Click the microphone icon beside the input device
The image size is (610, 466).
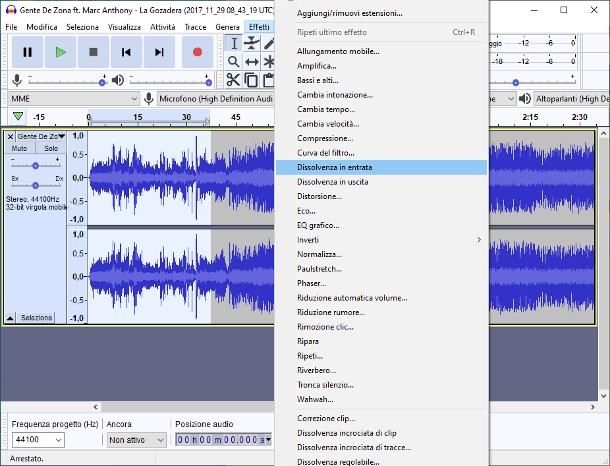148,99
